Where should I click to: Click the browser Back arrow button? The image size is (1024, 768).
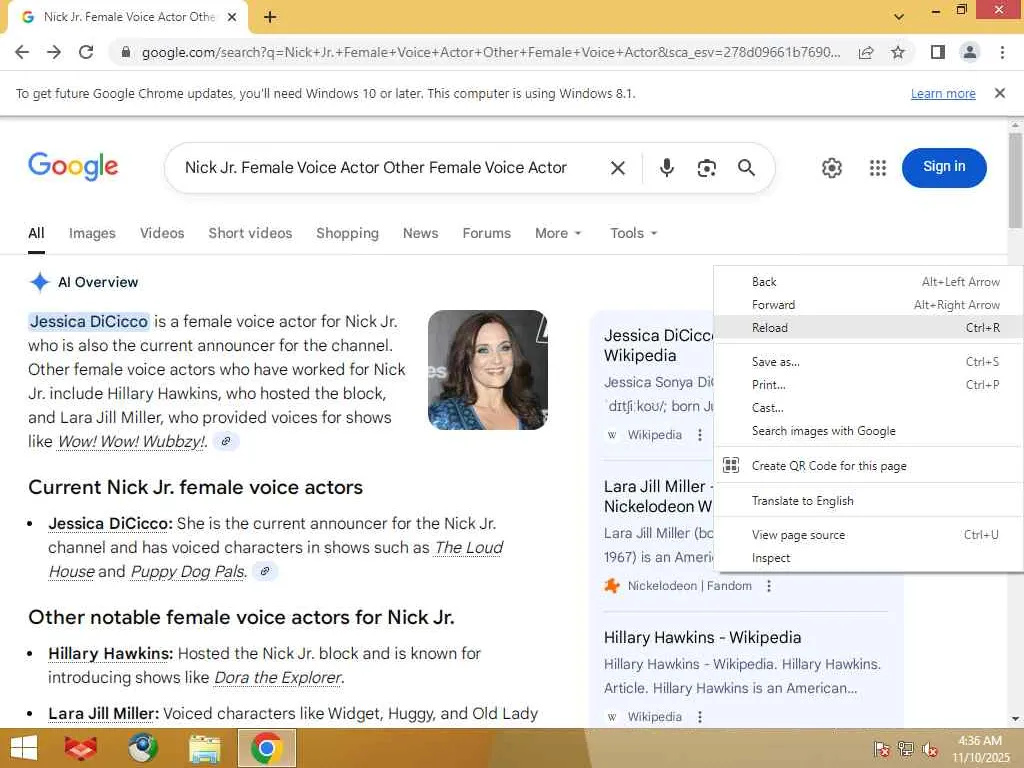coord(22,52)
